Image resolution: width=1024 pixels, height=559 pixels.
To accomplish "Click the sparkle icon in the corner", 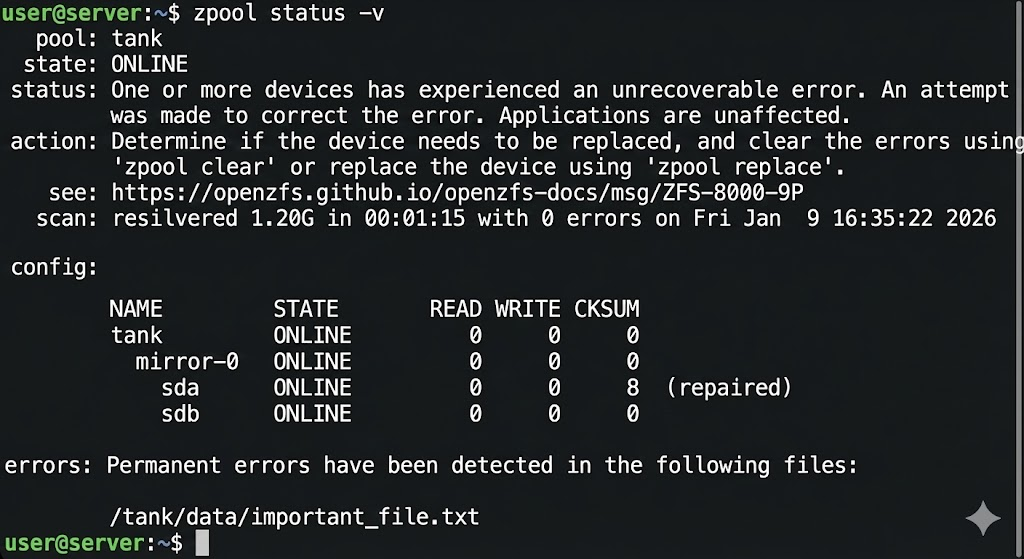I will pos(982,519).
